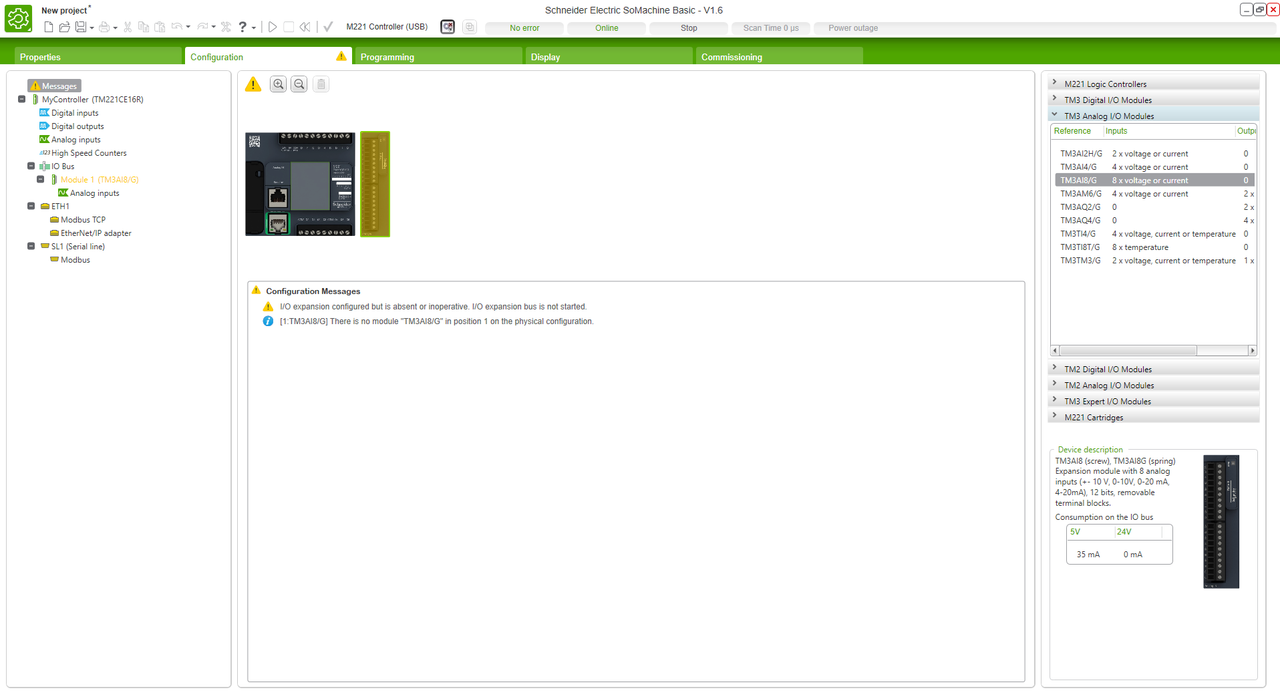Click the Reference column header

pyautogui.click(x=1073, y=131)
